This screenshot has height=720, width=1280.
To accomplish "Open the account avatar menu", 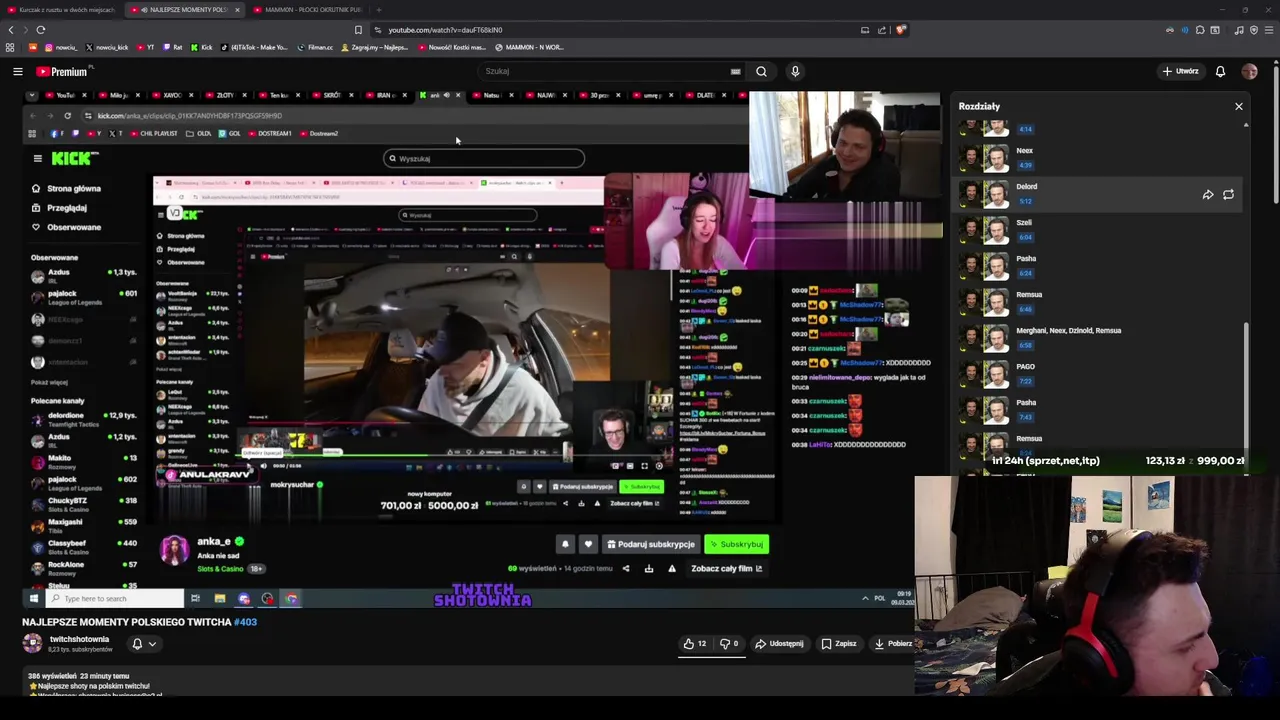I will 1249,71.
